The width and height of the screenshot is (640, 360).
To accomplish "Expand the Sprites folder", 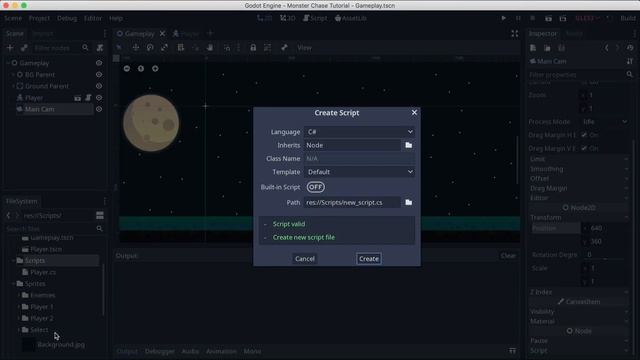I will [x=13, y=284].
